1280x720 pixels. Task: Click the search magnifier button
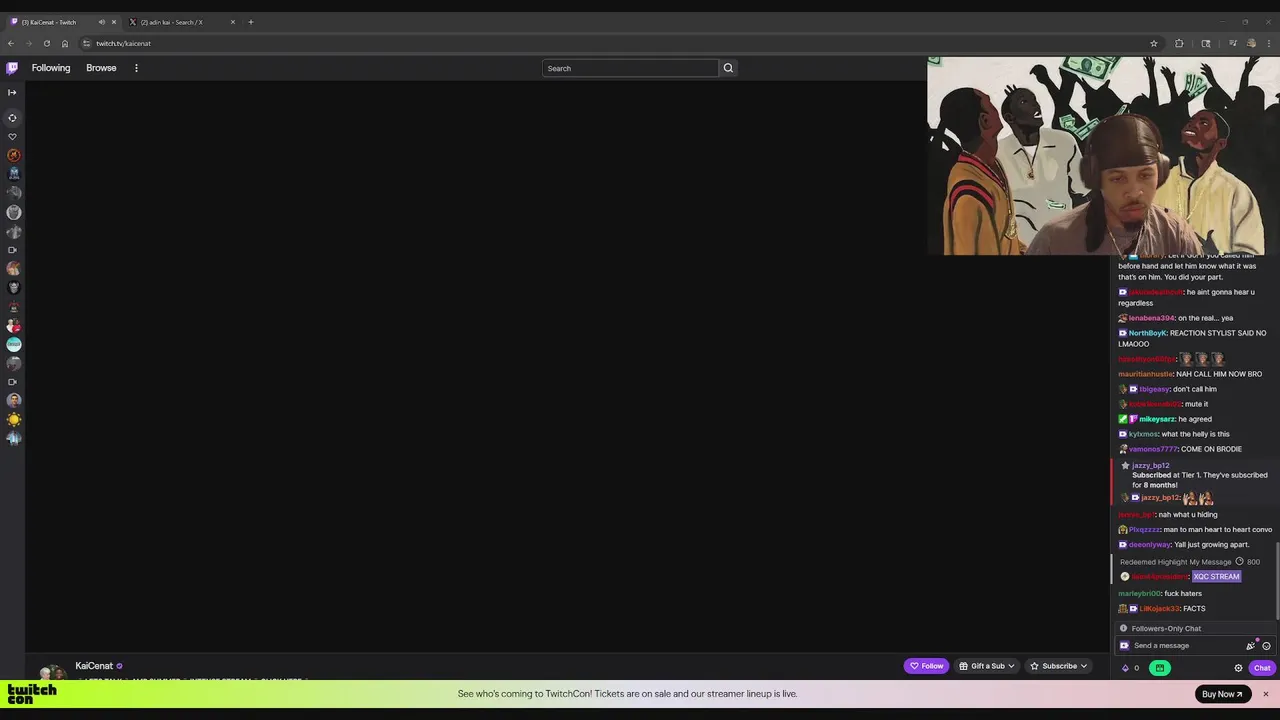coord(728,68)
